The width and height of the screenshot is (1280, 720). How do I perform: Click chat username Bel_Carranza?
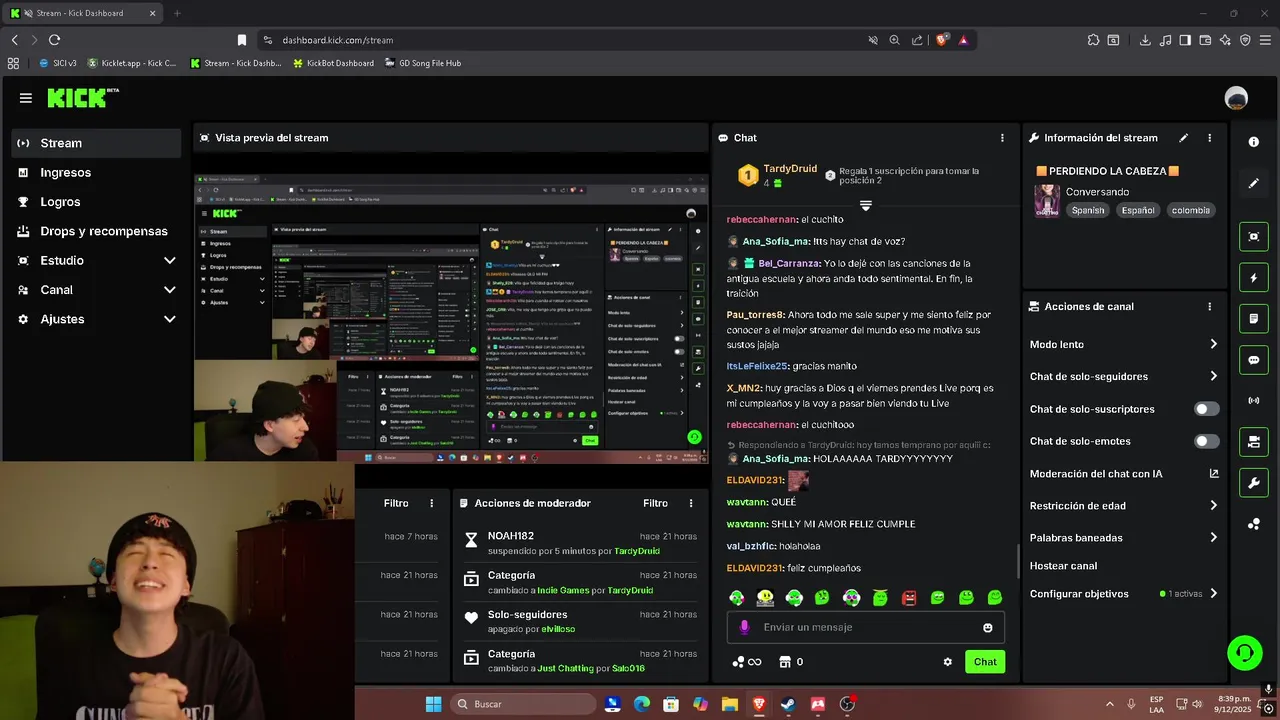[789, 263]
